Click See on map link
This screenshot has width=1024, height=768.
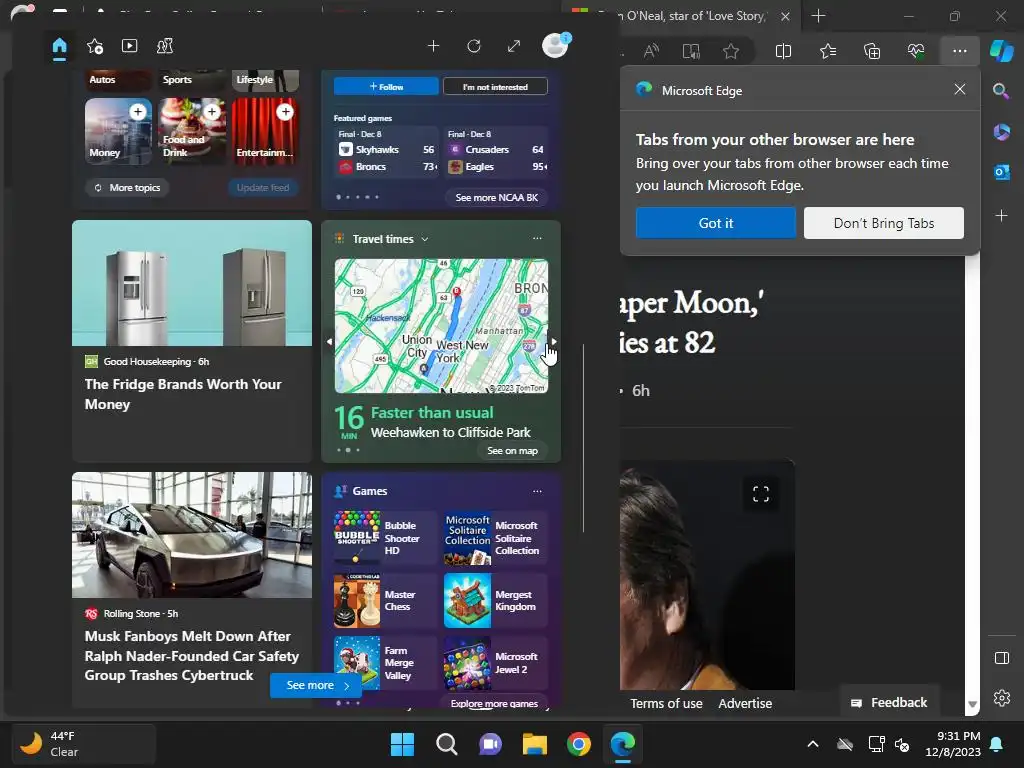coord(513,451)
